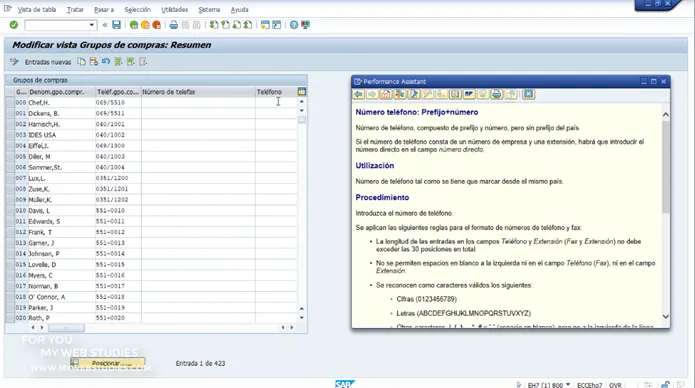Click the Performance Assistant vertical scrollbar thumb
This screenshot has width=695, height=388.
(x=666, y=166)
